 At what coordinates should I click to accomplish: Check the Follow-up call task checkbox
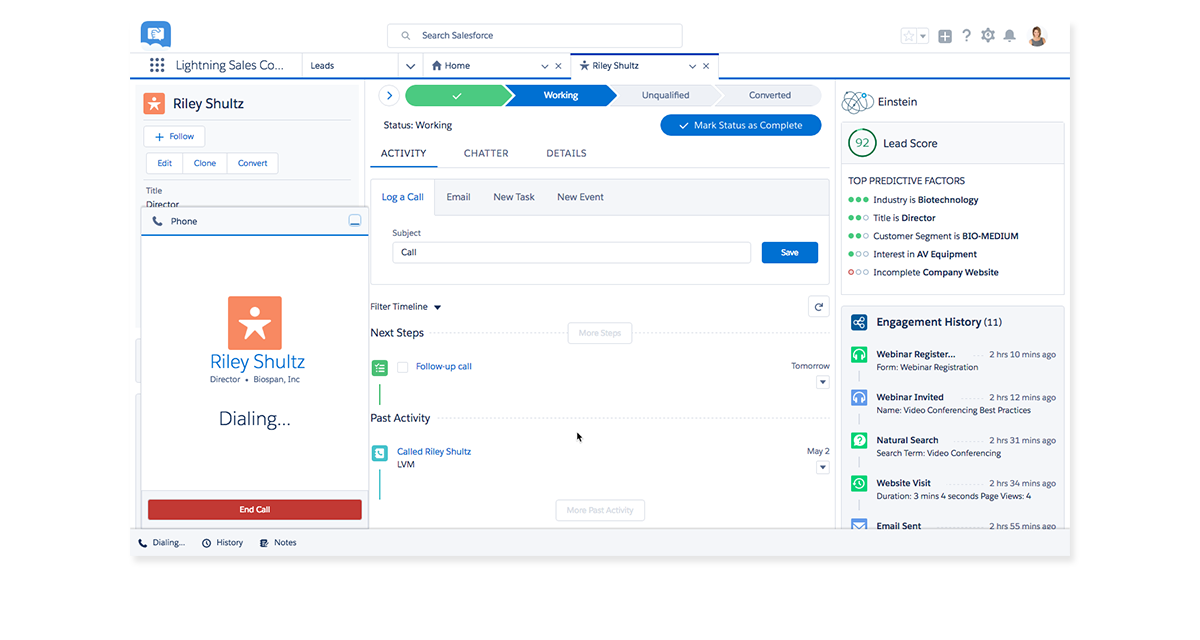click(403, 367)
